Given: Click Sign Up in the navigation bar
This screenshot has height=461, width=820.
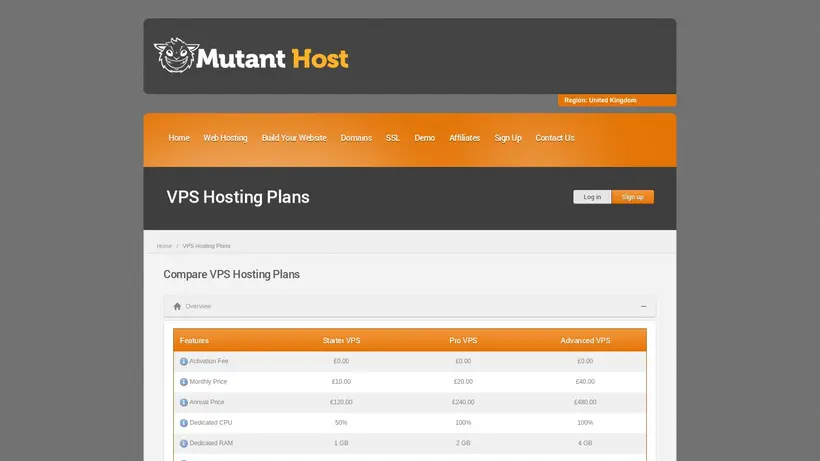Looking at the screenshot, I should click(508, 138).
